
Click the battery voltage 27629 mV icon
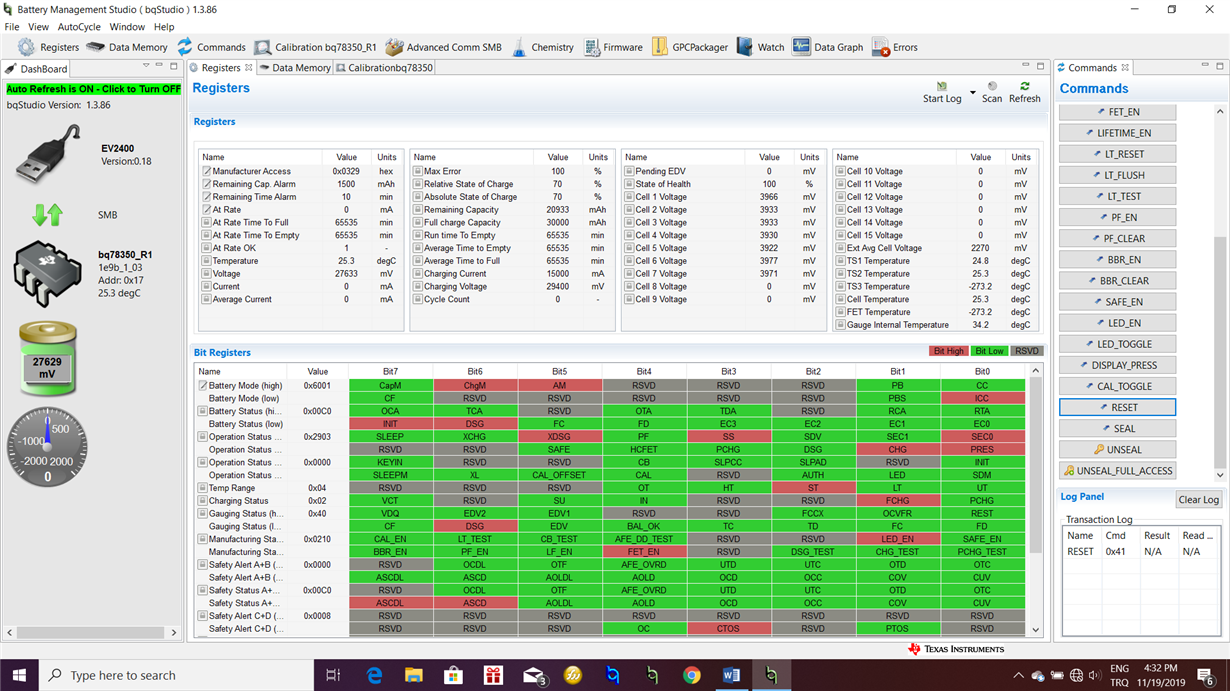tap(48, 357)
